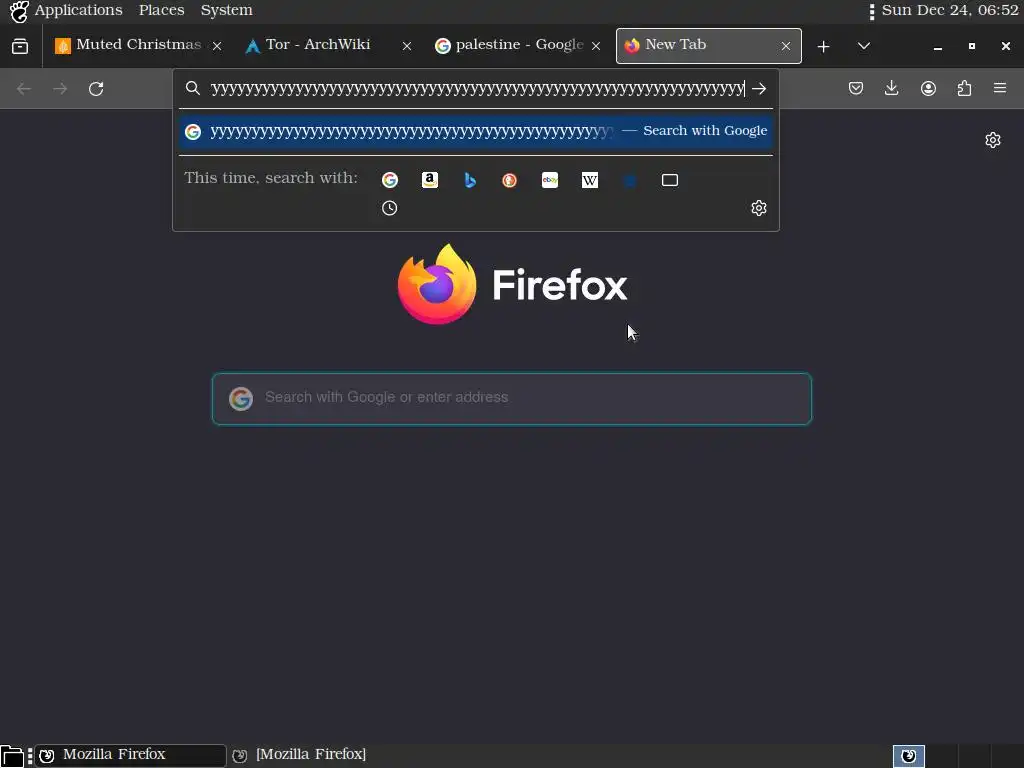This screenshot has width=1024, height=768.
Task: Click the highlighted workspace switcher cell
Action: [x=909, y=756]
